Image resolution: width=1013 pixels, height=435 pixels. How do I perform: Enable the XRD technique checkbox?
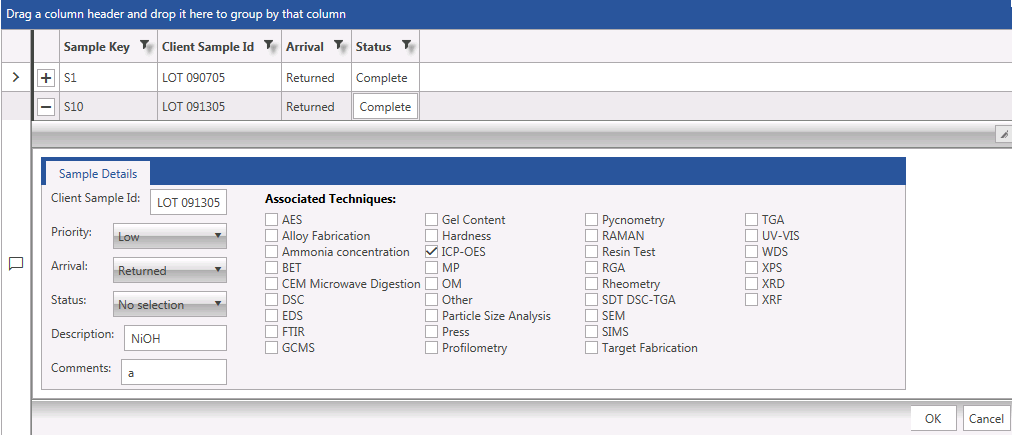[x=752, y=284]
